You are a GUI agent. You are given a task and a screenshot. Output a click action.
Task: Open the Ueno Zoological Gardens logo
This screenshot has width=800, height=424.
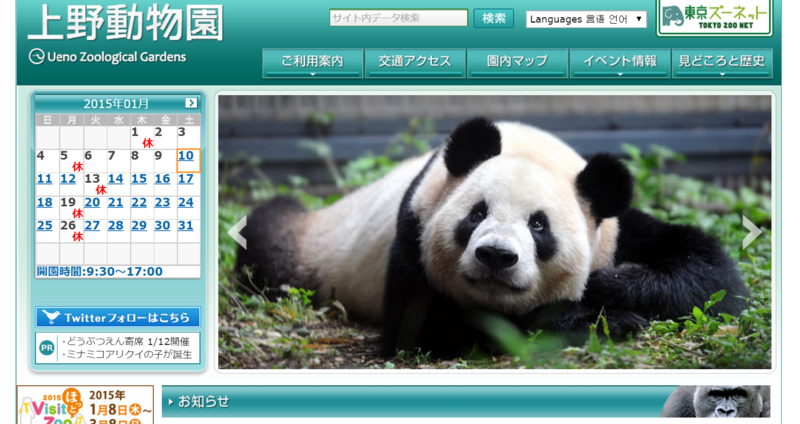pos(108,57)
